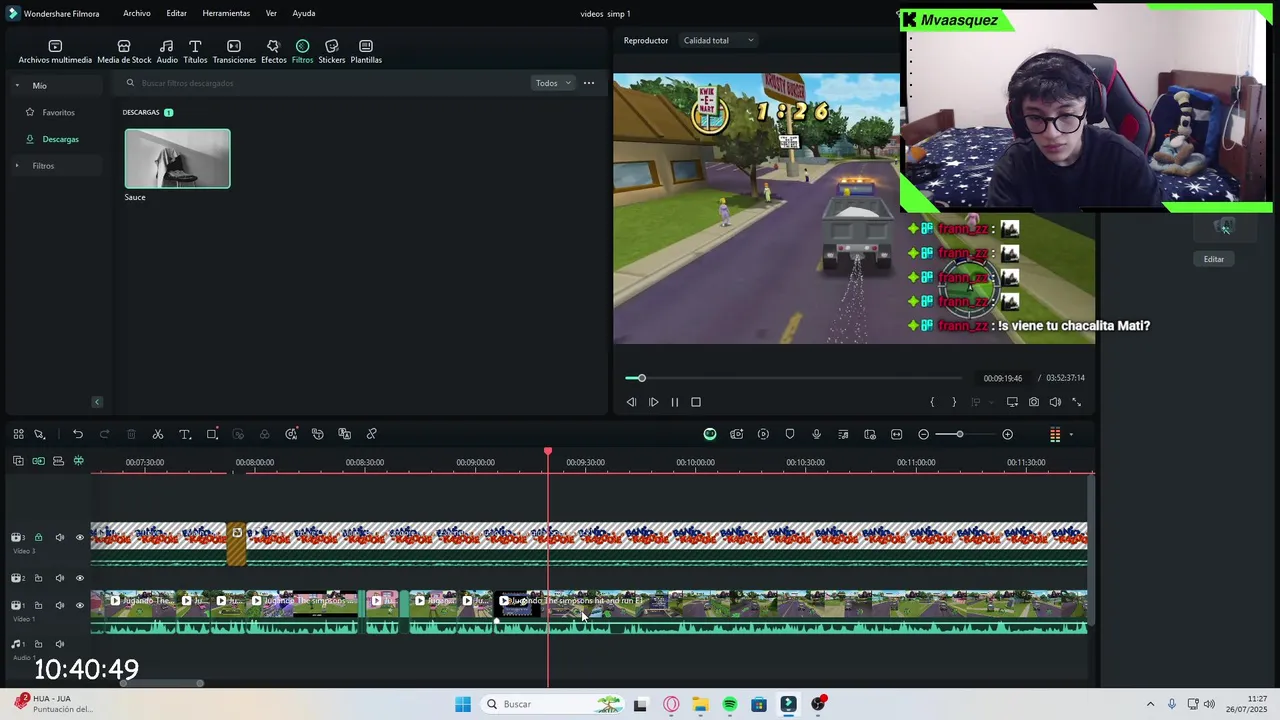Screen dimensions: 1280x720
Task: Expand the Filtros sidebar category
Action: coord(17,166)
